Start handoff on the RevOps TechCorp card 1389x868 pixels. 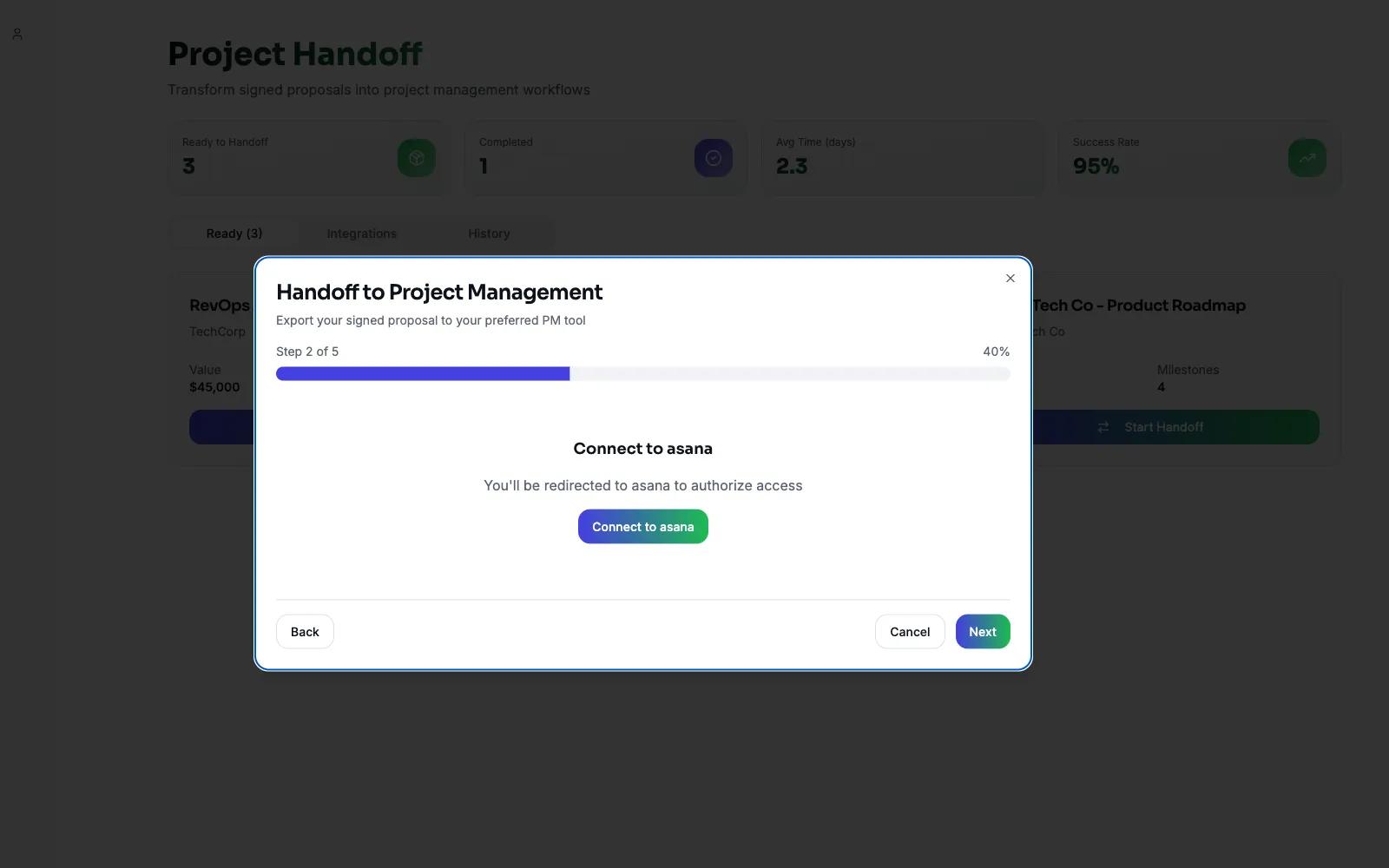222,427
